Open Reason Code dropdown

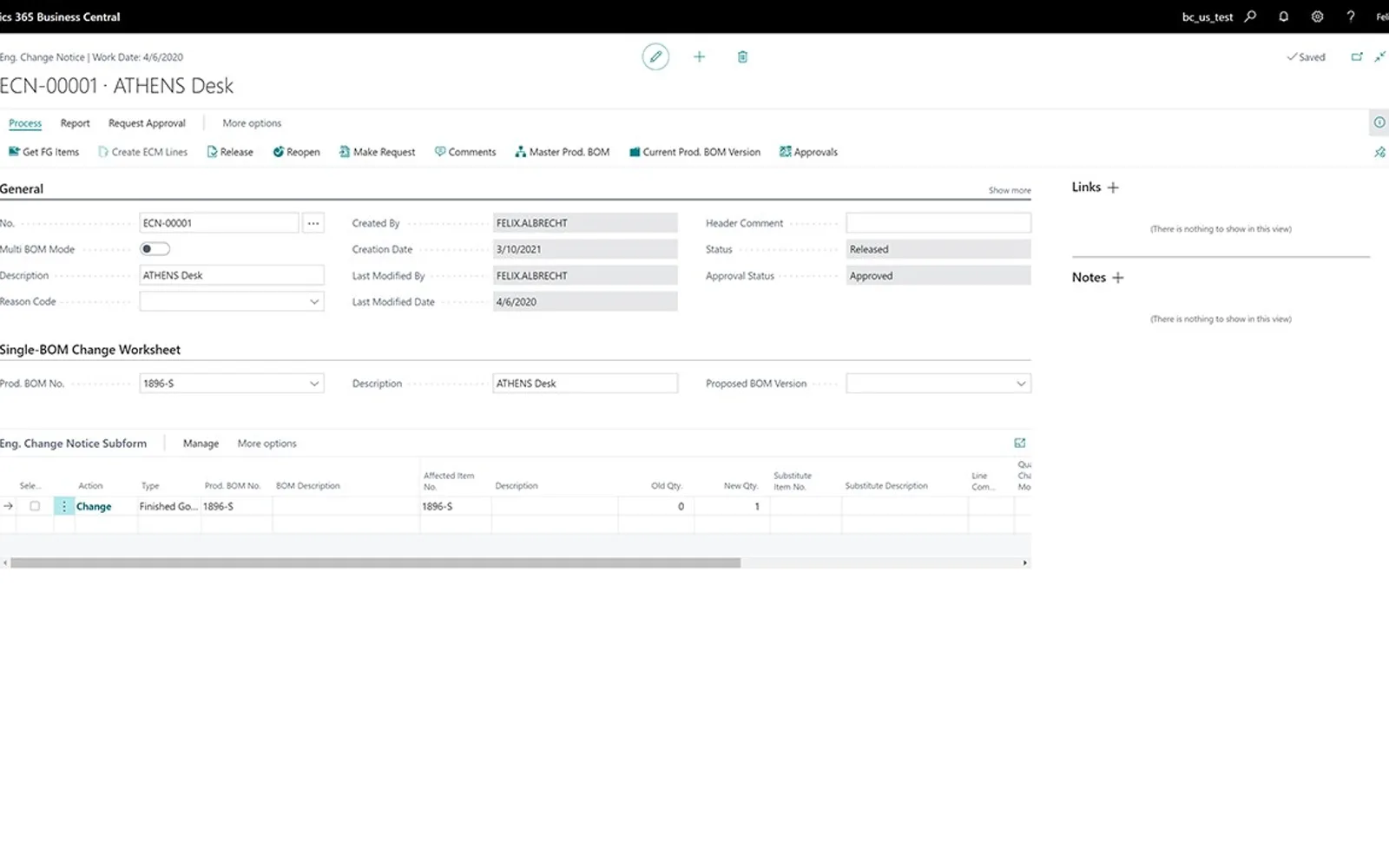point(314,302)
